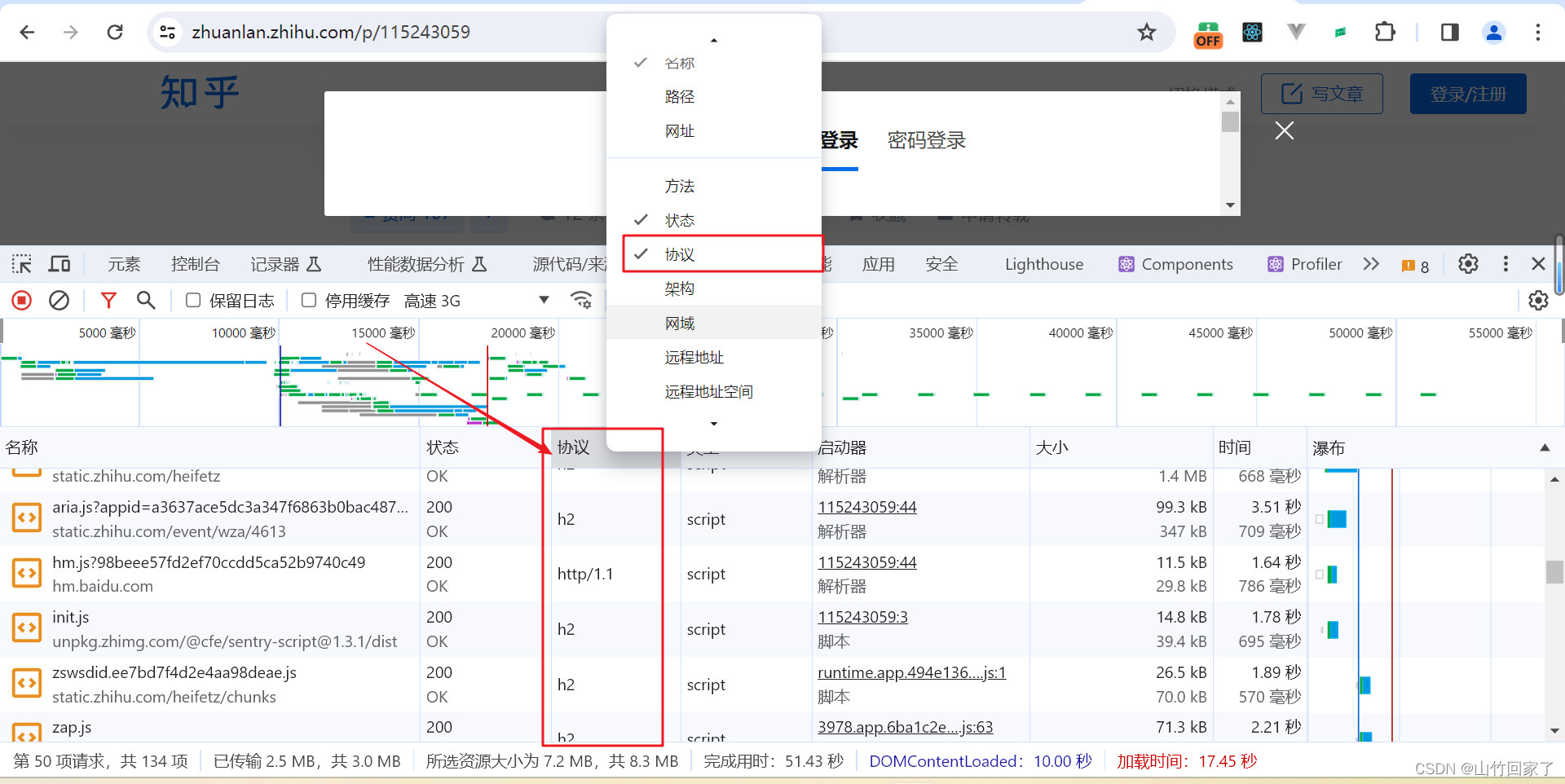1565x784 pixels.
Task: Check the 网址 column option
Action: tap(714, 131)
